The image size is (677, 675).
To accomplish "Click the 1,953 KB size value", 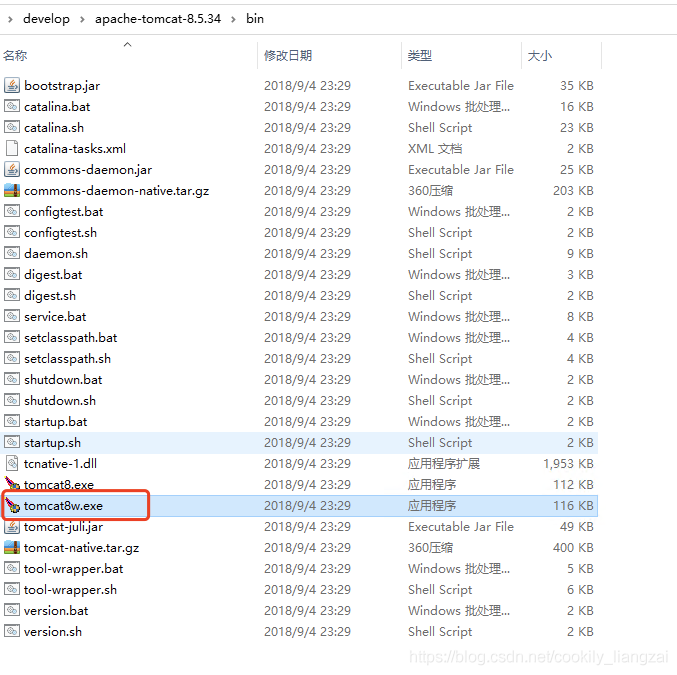I will [x=568, y=463].
